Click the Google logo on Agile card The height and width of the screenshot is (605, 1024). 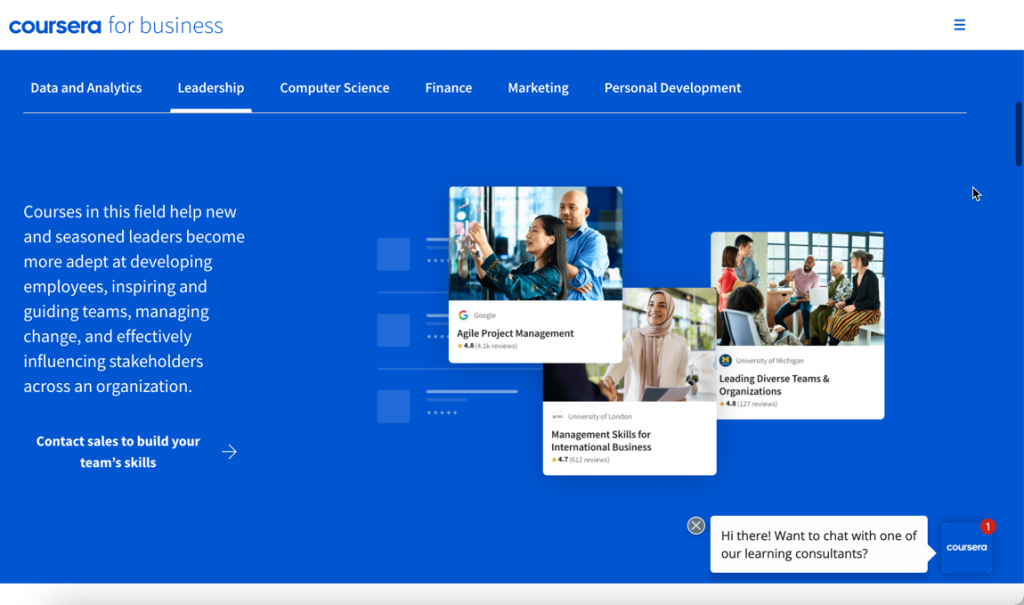(463, 315)
